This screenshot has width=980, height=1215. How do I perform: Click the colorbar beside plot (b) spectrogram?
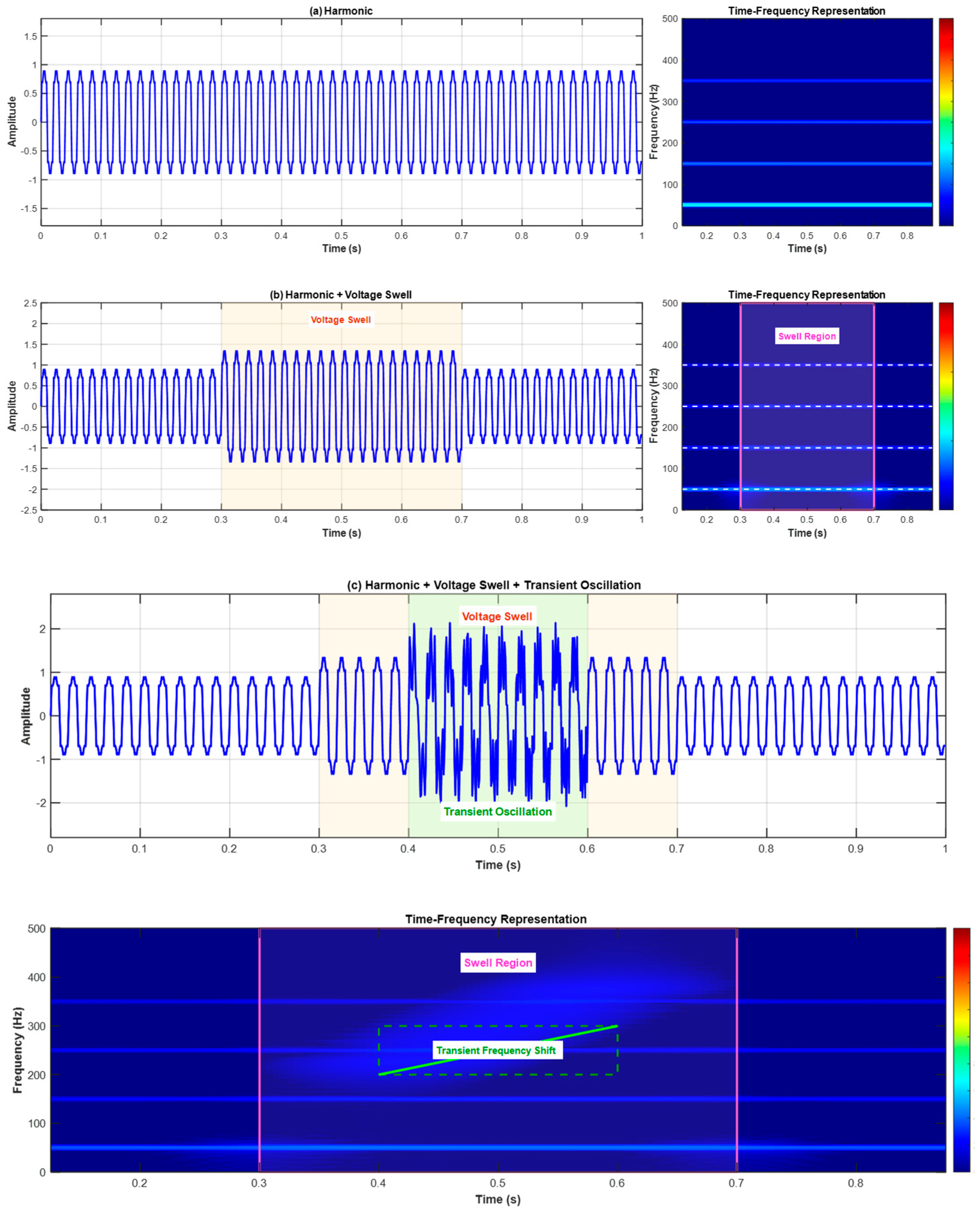click(946, 406)
